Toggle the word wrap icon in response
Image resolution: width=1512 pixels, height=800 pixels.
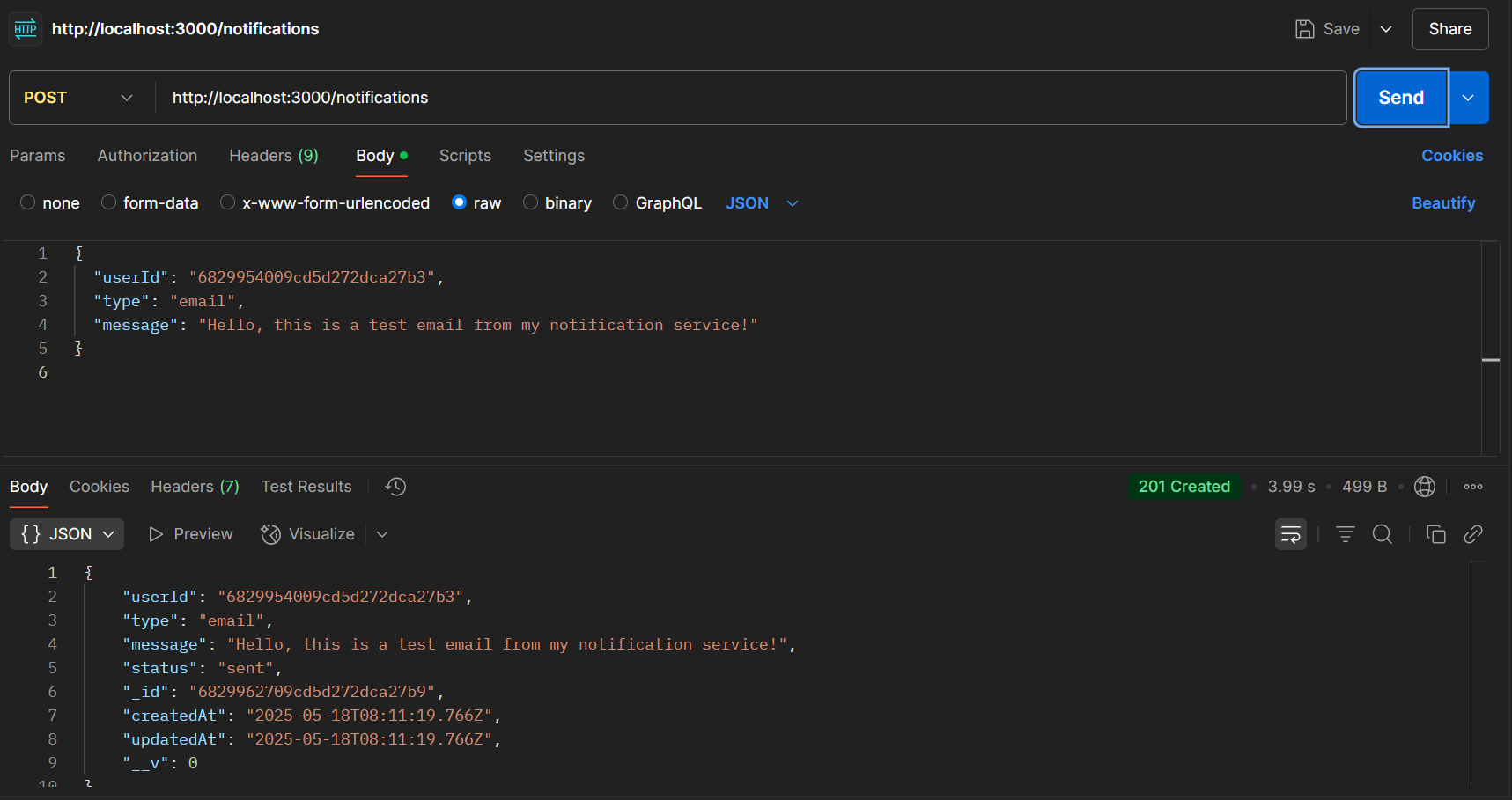pyautogui.click(x=1291, y=534)
